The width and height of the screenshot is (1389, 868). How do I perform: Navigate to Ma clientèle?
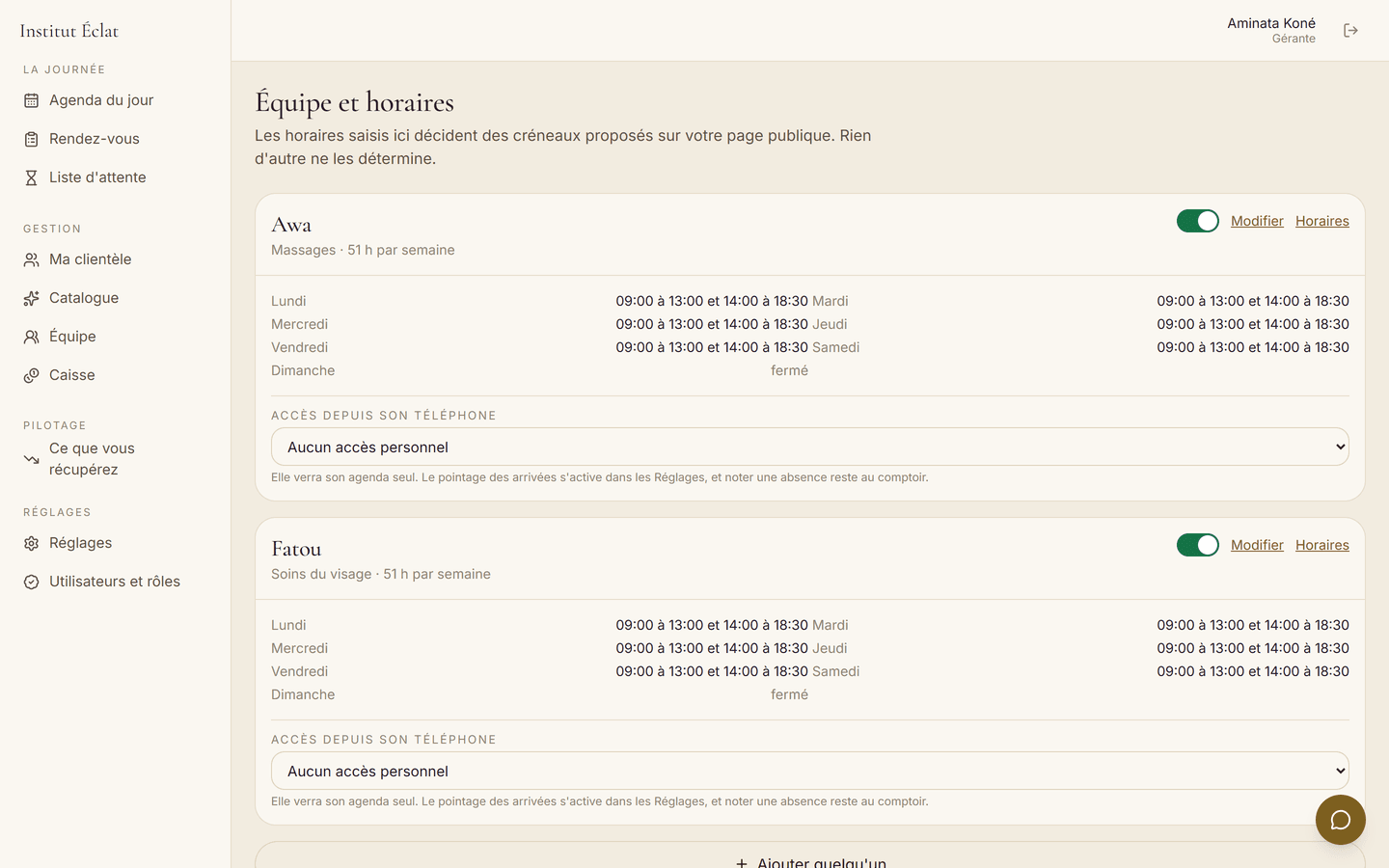(116, 259)
